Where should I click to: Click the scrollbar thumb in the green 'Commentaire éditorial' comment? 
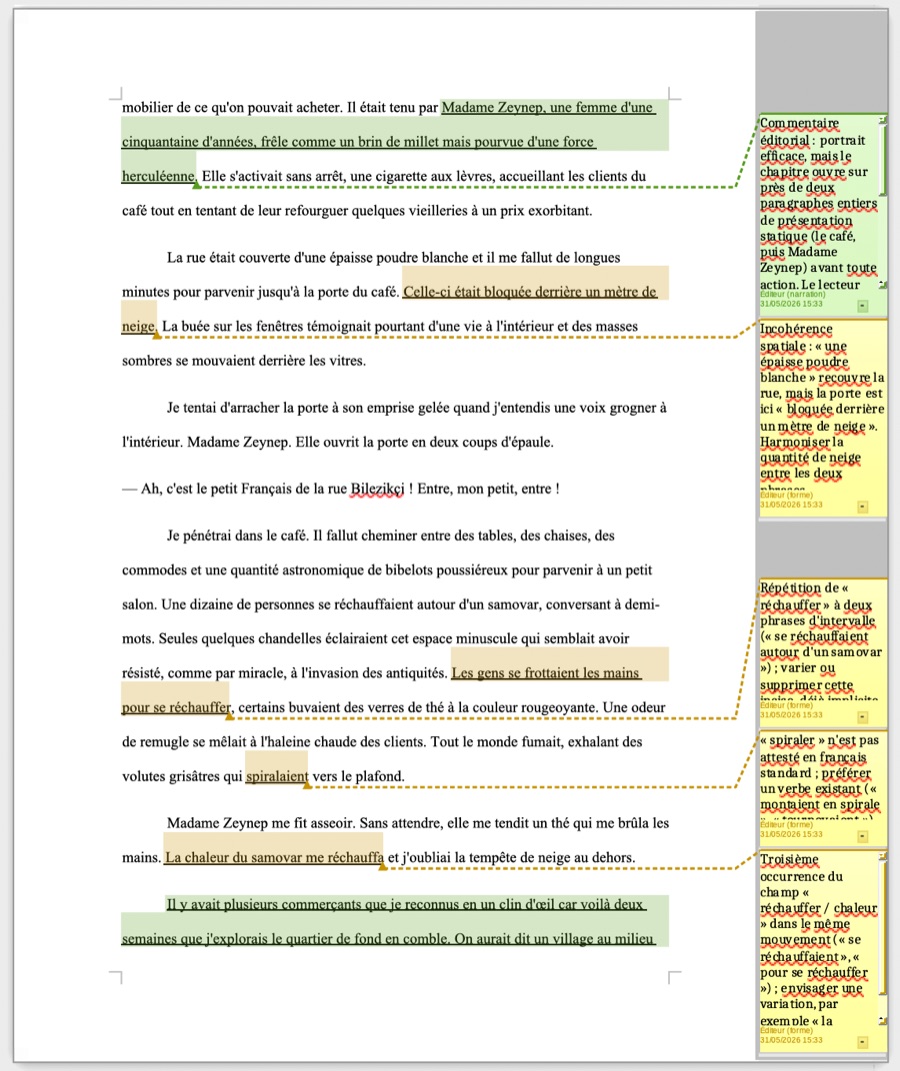[883, 162]
